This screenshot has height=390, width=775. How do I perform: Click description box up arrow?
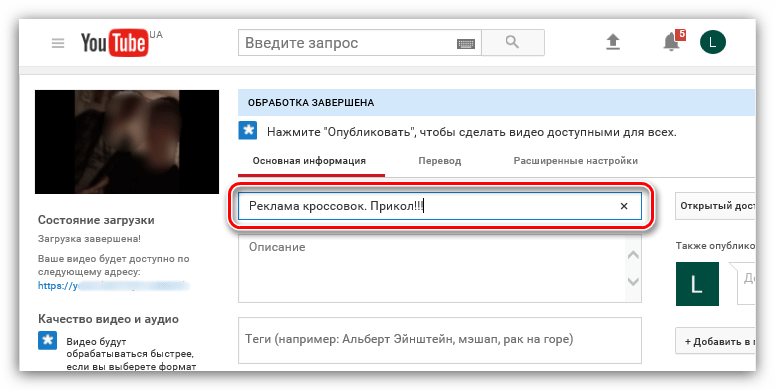633,255
